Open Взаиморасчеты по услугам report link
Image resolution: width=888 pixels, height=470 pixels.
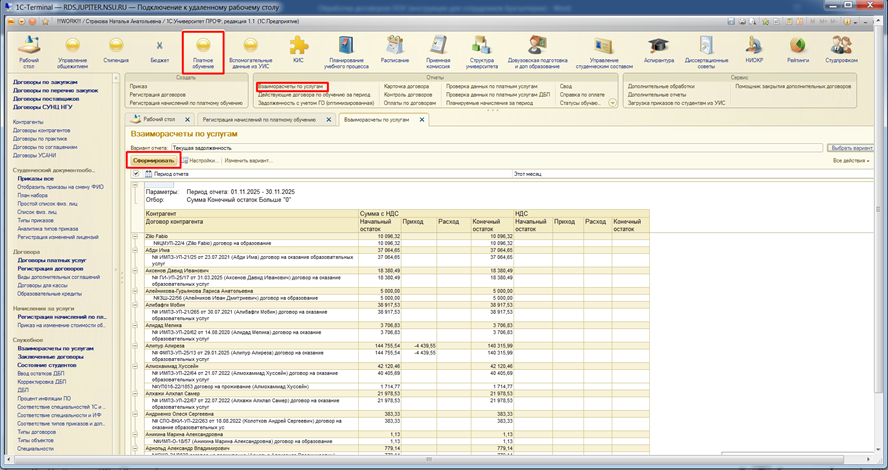pos(291,86)
